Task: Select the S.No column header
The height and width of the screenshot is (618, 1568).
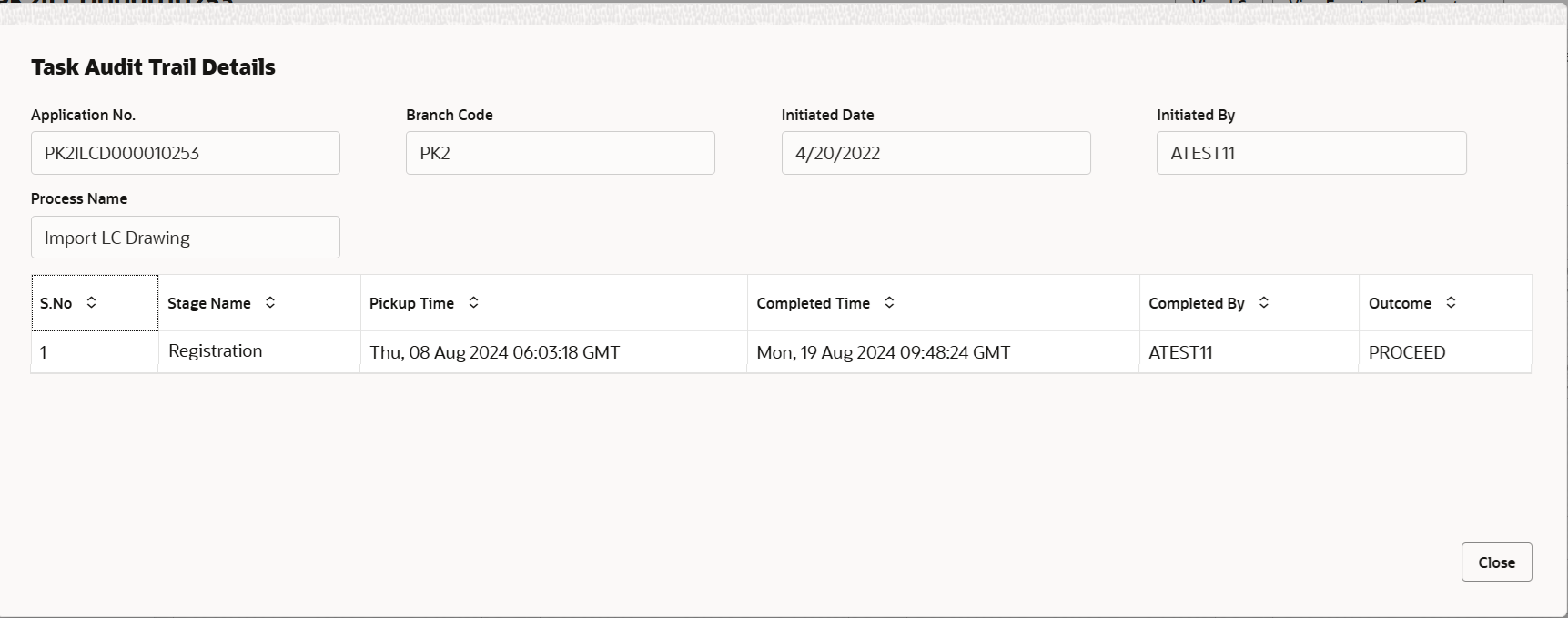Action: pyautogui.click(x=95, y=303)
